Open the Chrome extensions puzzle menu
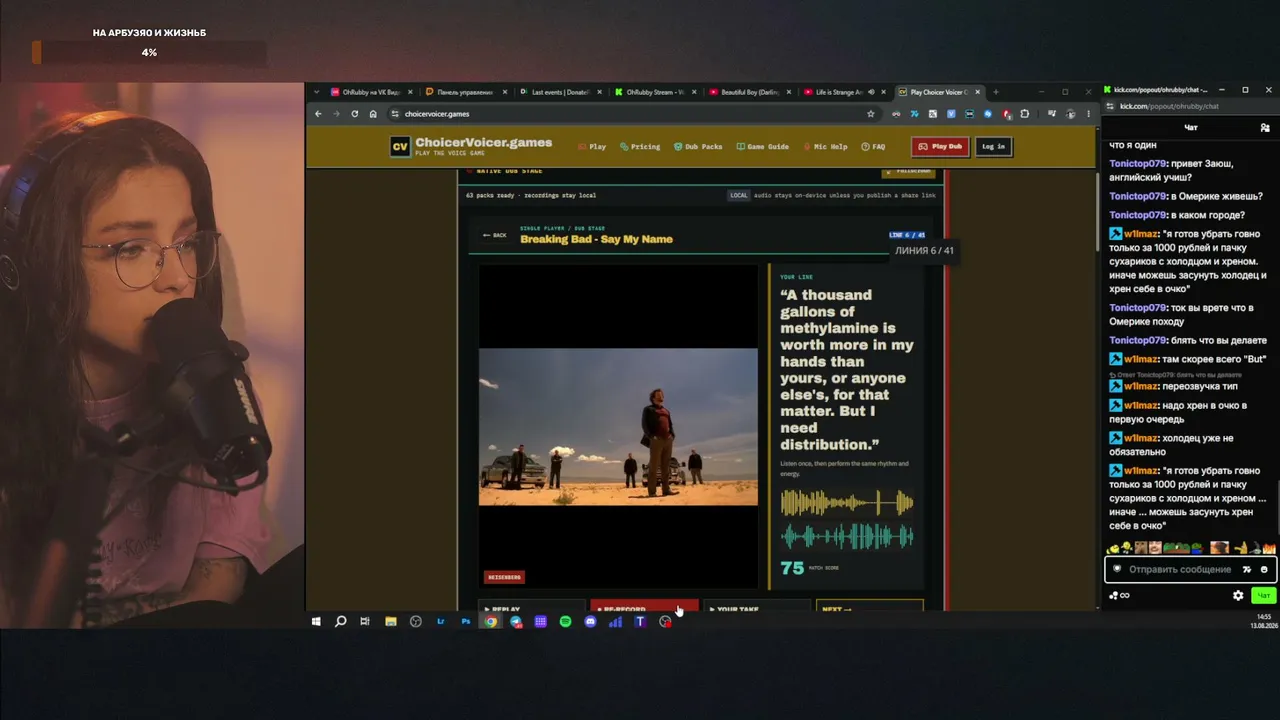The width and height of the screenshot is (1280, 720). coord(1025,114)
